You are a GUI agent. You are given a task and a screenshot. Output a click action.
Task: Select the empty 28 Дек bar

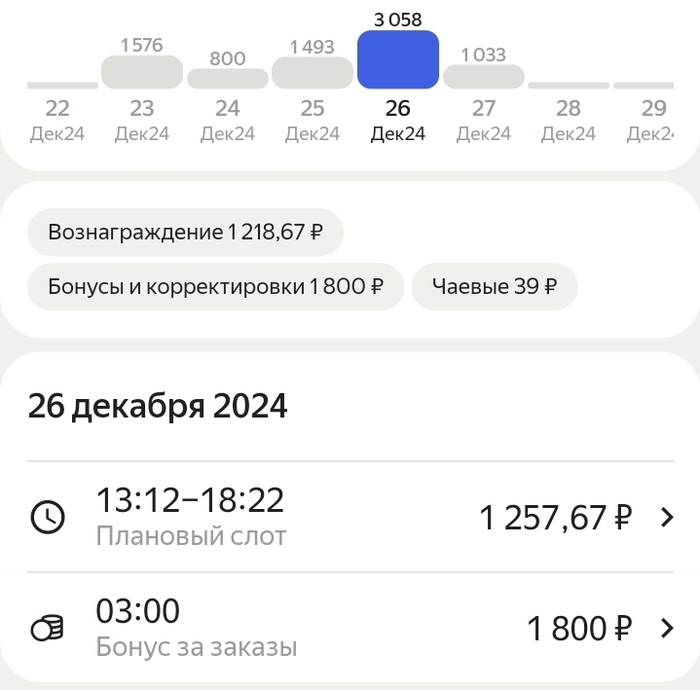[x=568, y=85]
